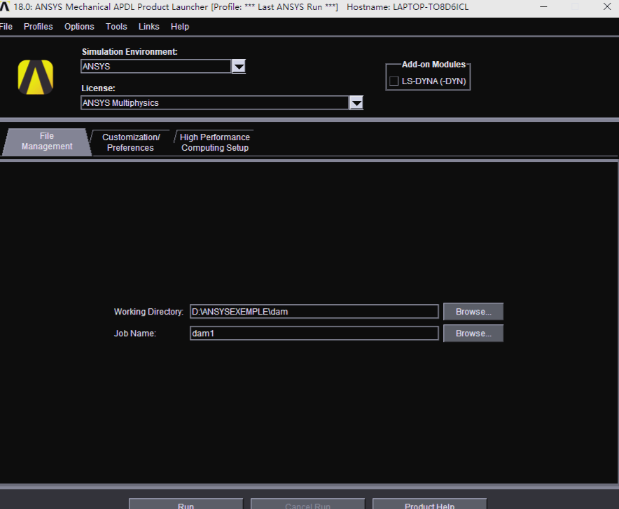The height and width of the screenshot is (509, 619).
Task: Browse for the Working Directory
Action: click(473, 312)
